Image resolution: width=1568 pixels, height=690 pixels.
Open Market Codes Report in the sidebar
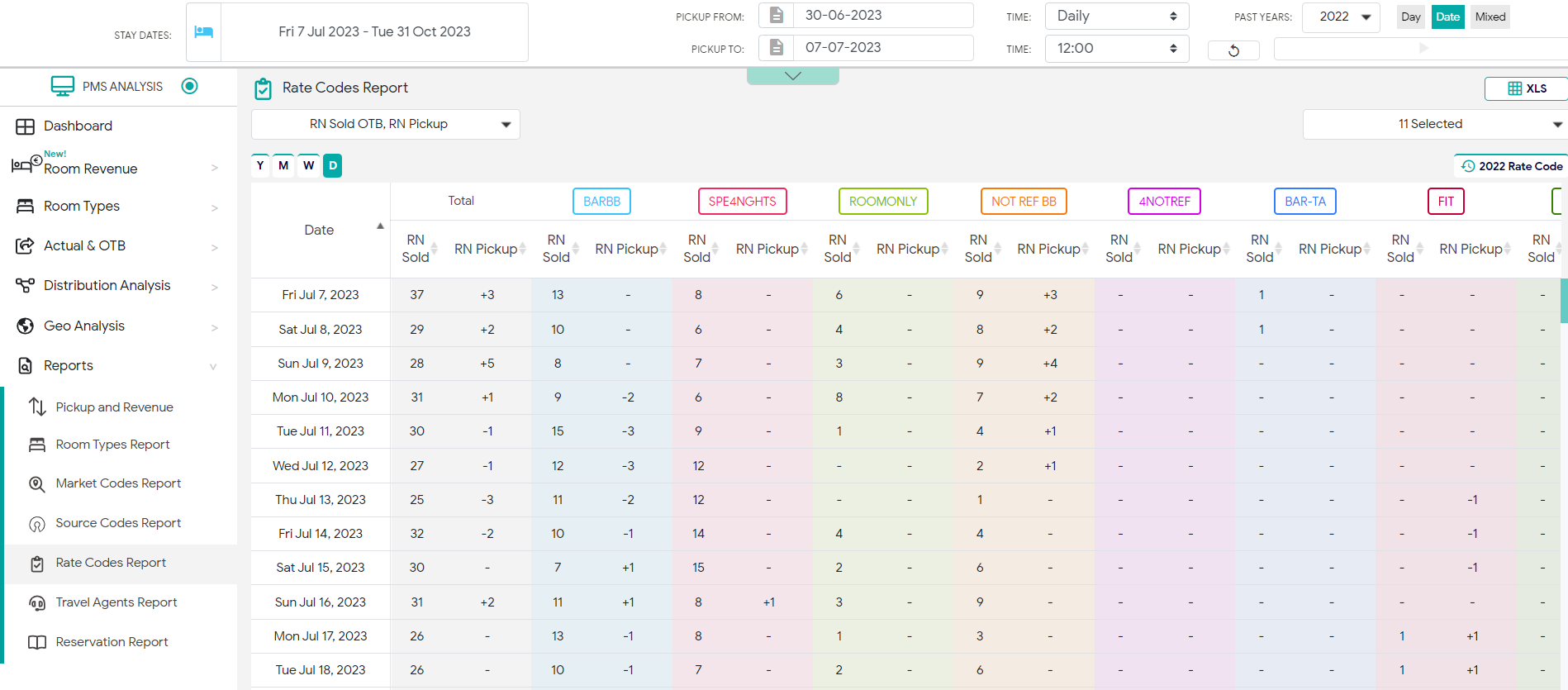(x=118, y=483)
